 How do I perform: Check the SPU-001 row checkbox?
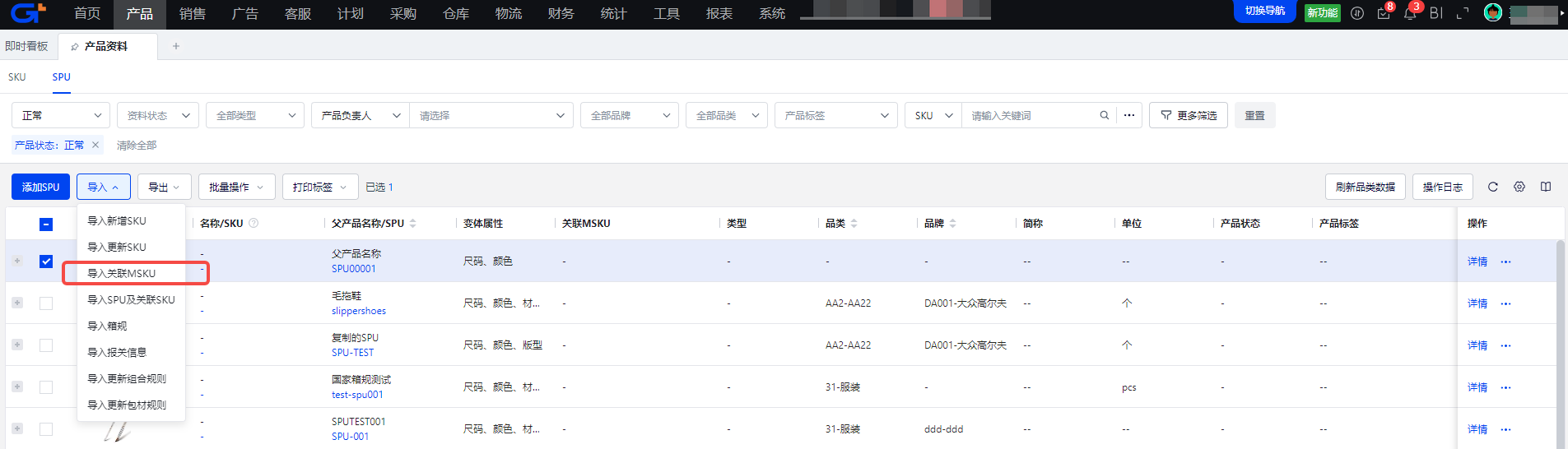click(46, 429)
